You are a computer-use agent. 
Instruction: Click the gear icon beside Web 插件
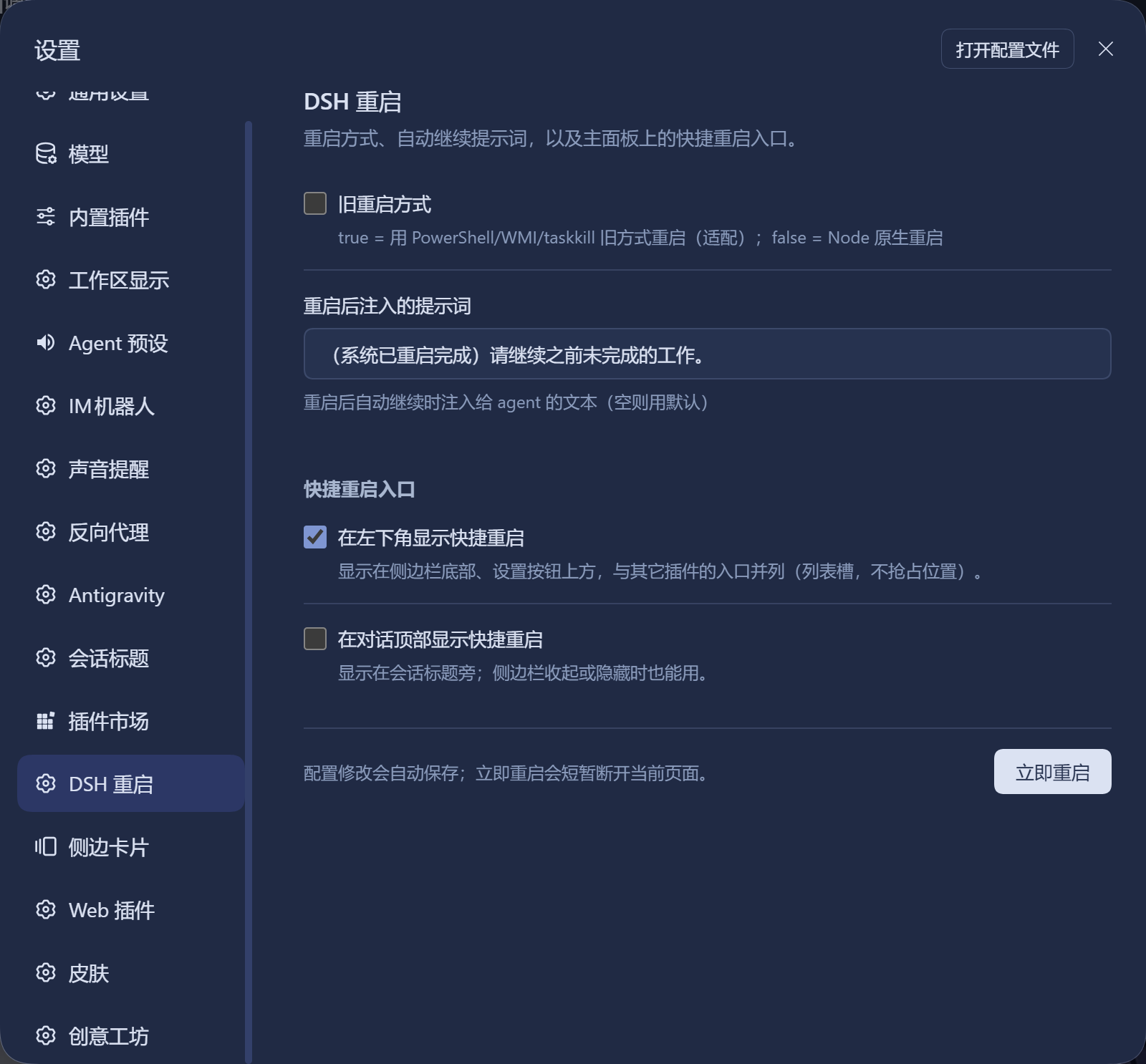46,909
